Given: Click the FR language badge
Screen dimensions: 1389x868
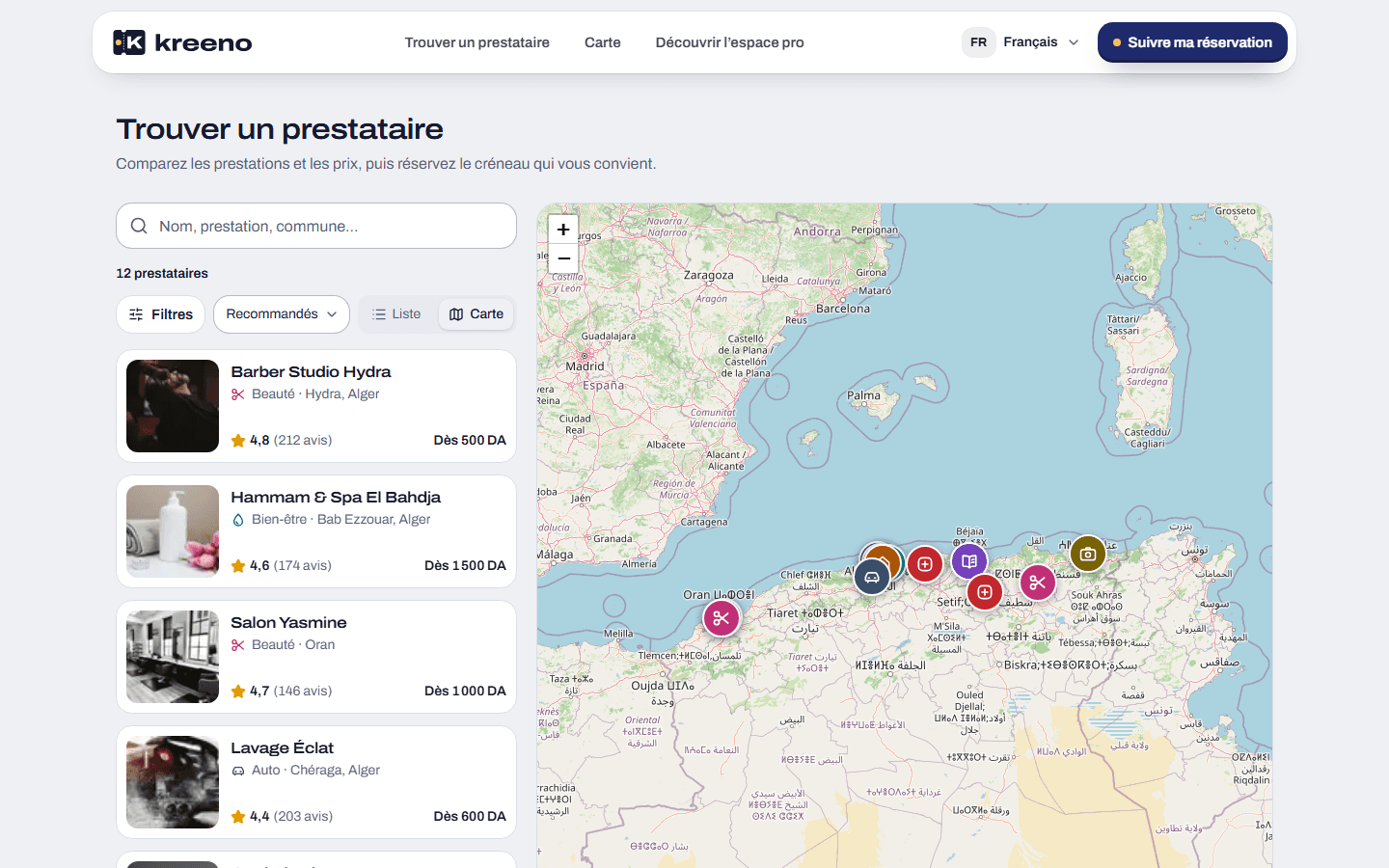Looking at the screenshot, I should coord(979,42).
